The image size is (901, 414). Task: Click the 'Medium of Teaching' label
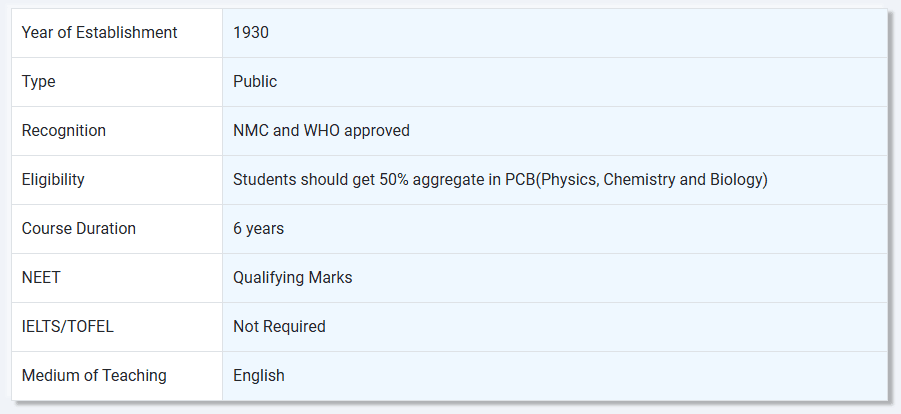[94, 376]
